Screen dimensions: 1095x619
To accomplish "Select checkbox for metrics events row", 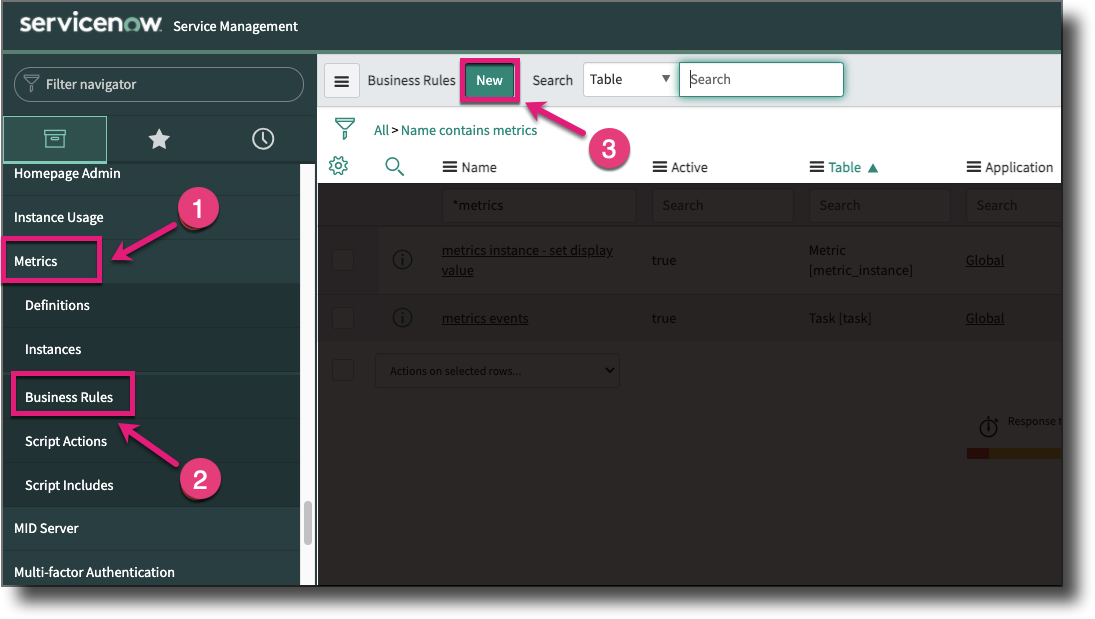I will pyautogui.click(x=343, y=318).
